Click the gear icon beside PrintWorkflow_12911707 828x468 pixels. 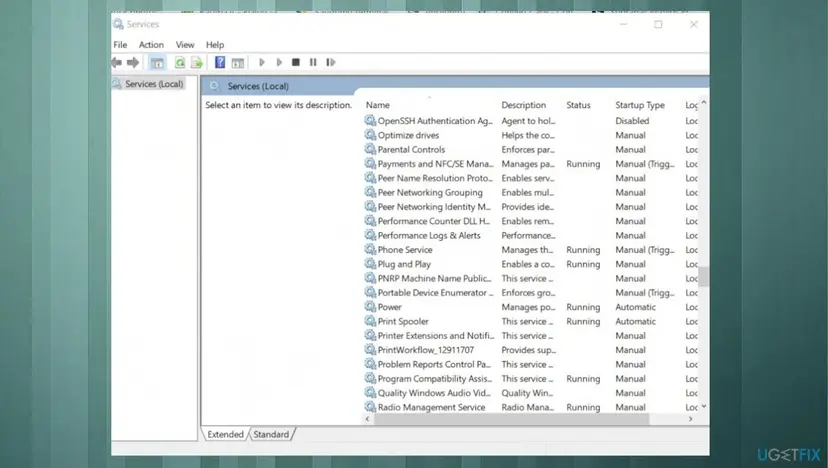pos(370,349)
